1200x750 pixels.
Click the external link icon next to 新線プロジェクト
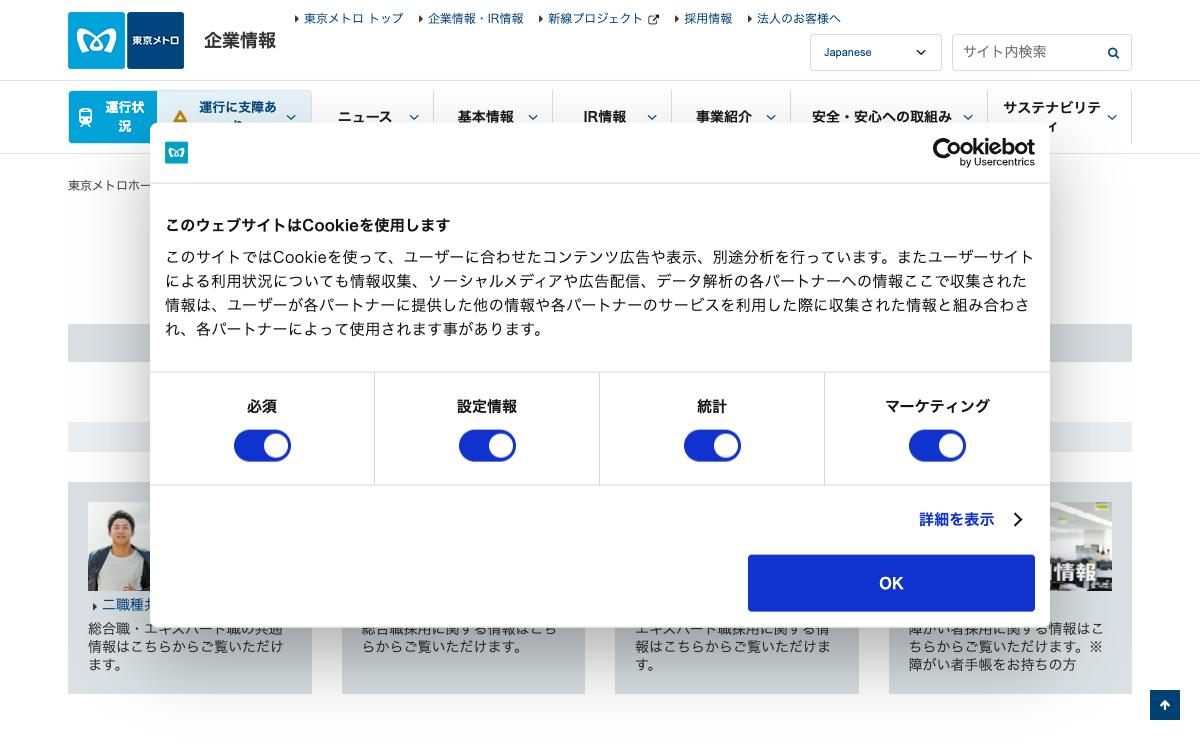pos(654,19)
